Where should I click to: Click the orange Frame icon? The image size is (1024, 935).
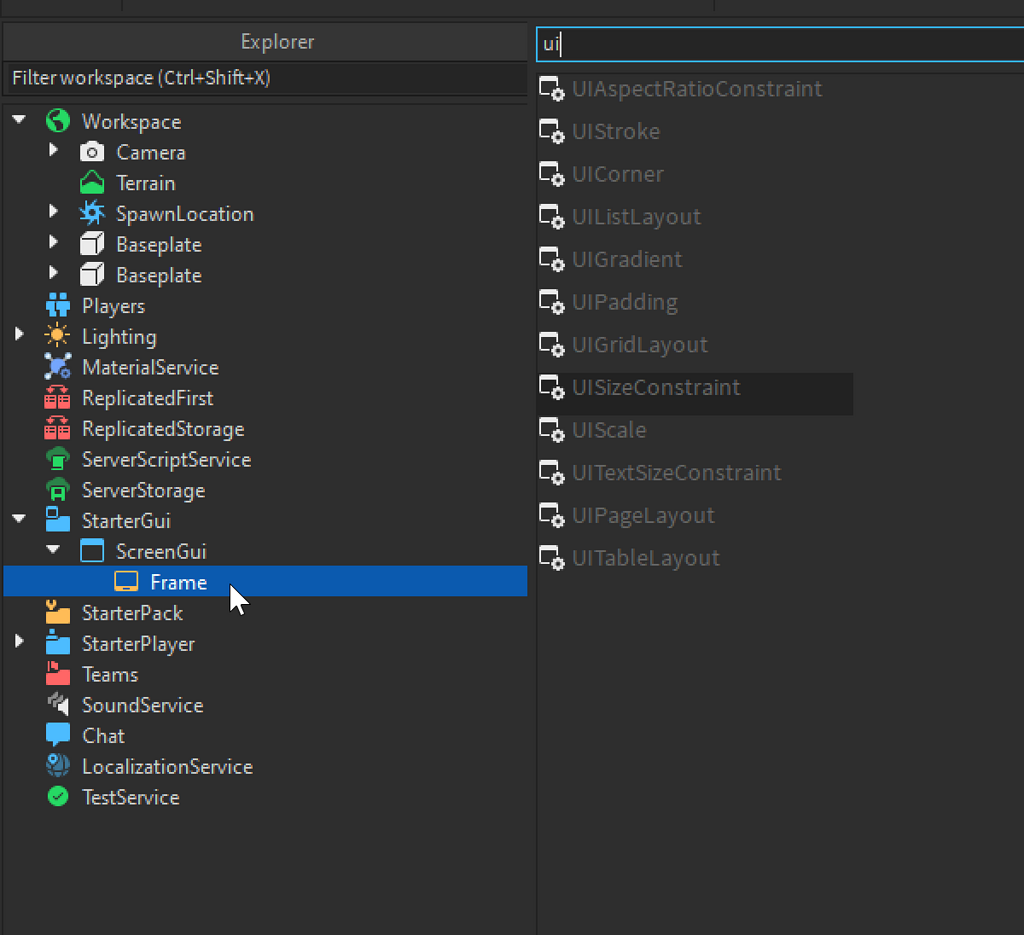point(126,582)
